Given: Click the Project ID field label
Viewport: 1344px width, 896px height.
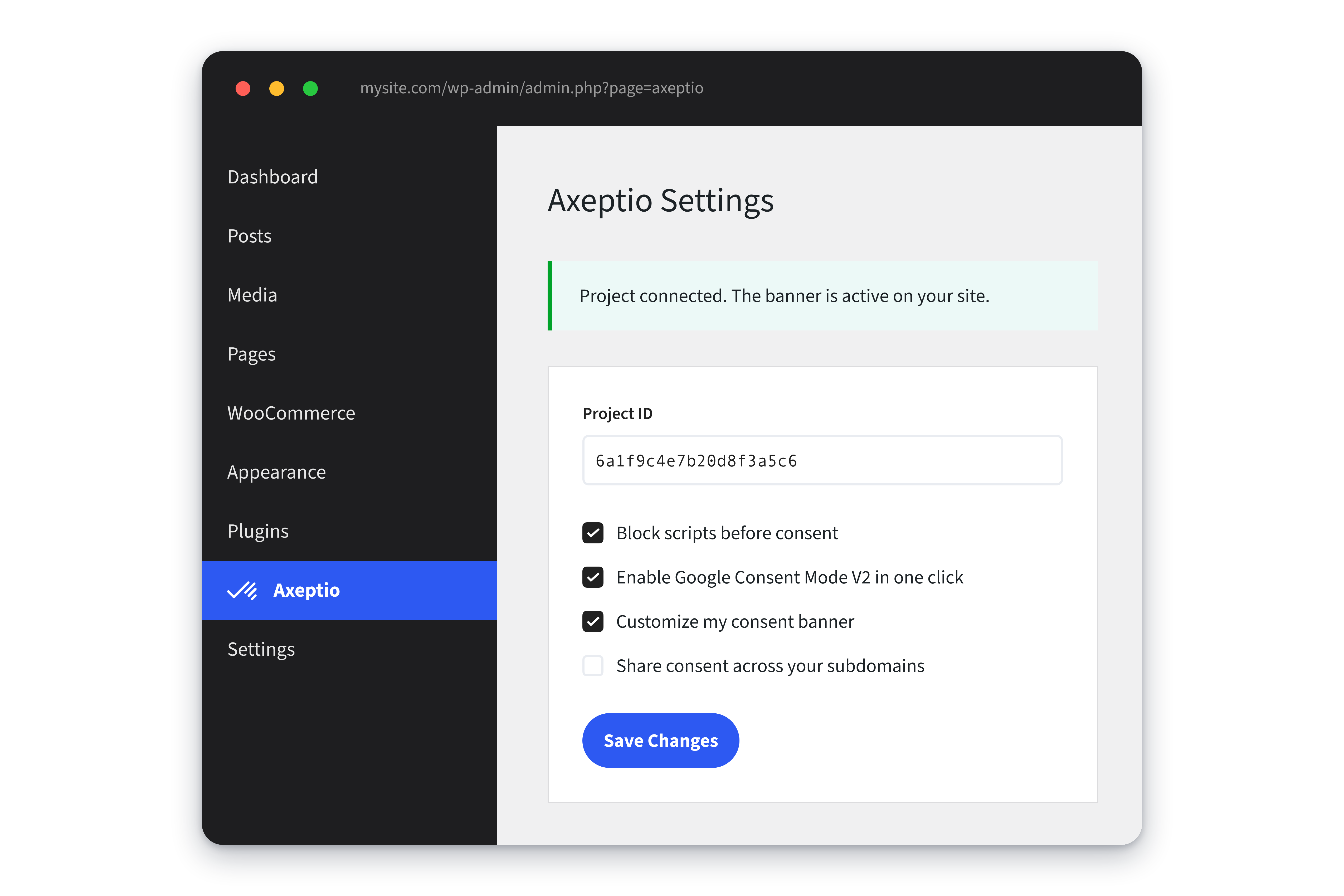Looking at the screenshot, I should [x=617, y=414].
